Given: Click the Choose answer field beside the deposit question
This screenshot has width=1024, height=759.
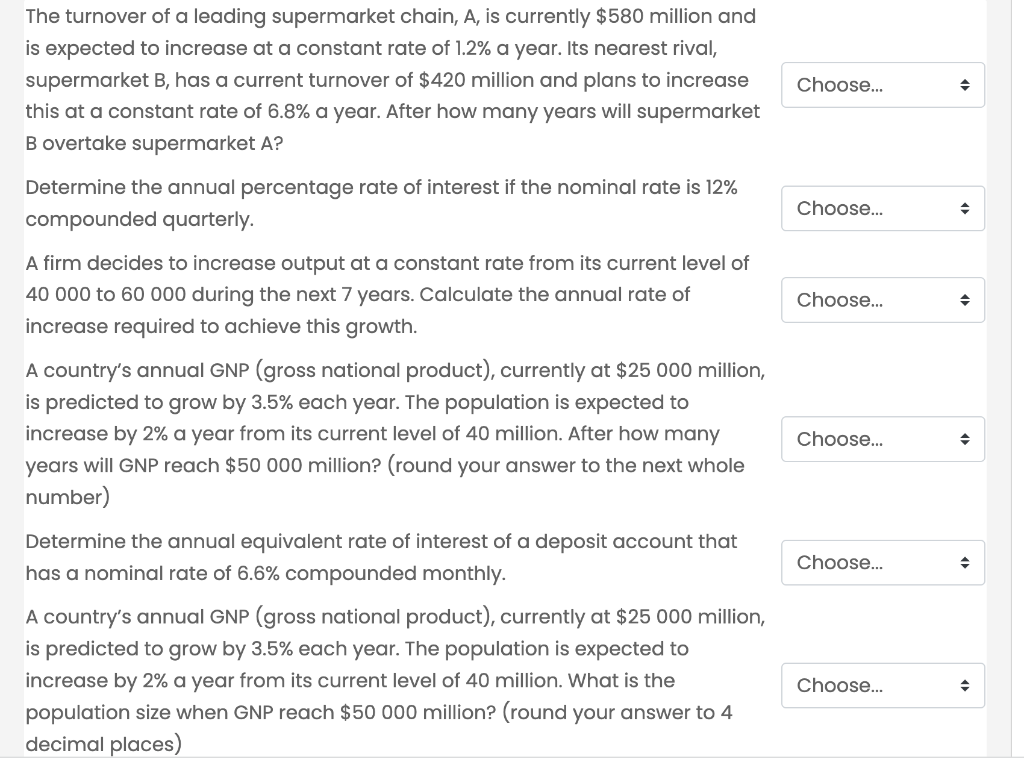Looking at the screenshot, I should tap(838, 562).
